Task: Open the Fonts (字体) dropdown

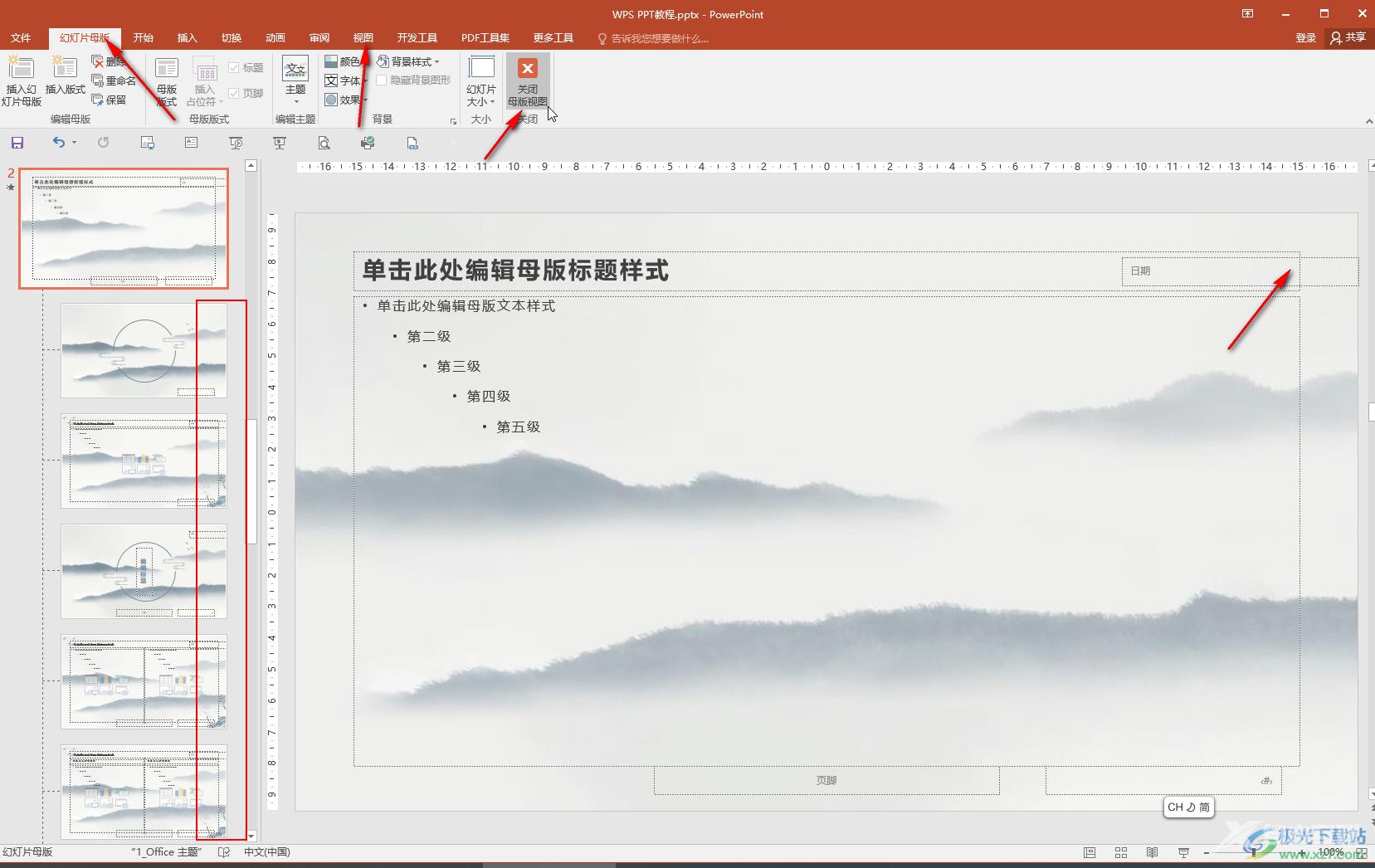Action: tap(345, 80)
